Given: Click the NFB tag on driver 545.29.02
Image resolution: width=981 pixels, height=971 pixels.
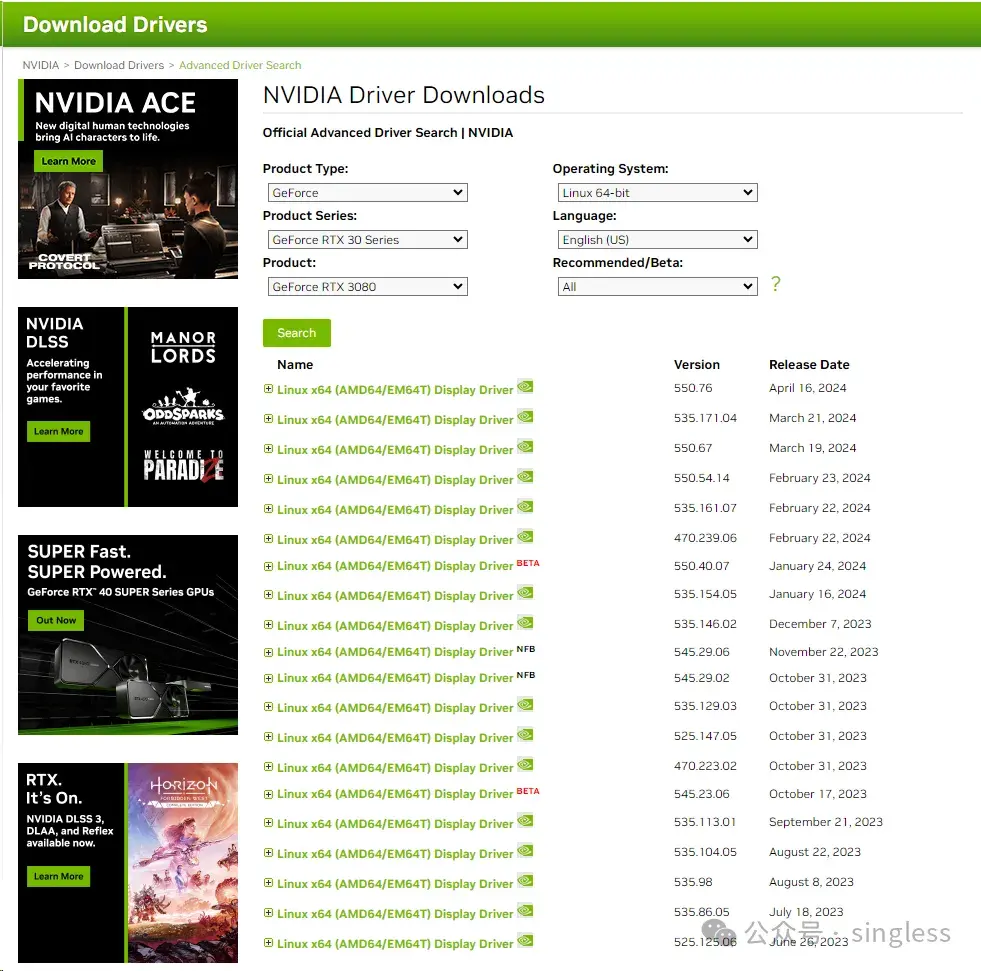Looking at the screenshot, I should click(526, 676).
